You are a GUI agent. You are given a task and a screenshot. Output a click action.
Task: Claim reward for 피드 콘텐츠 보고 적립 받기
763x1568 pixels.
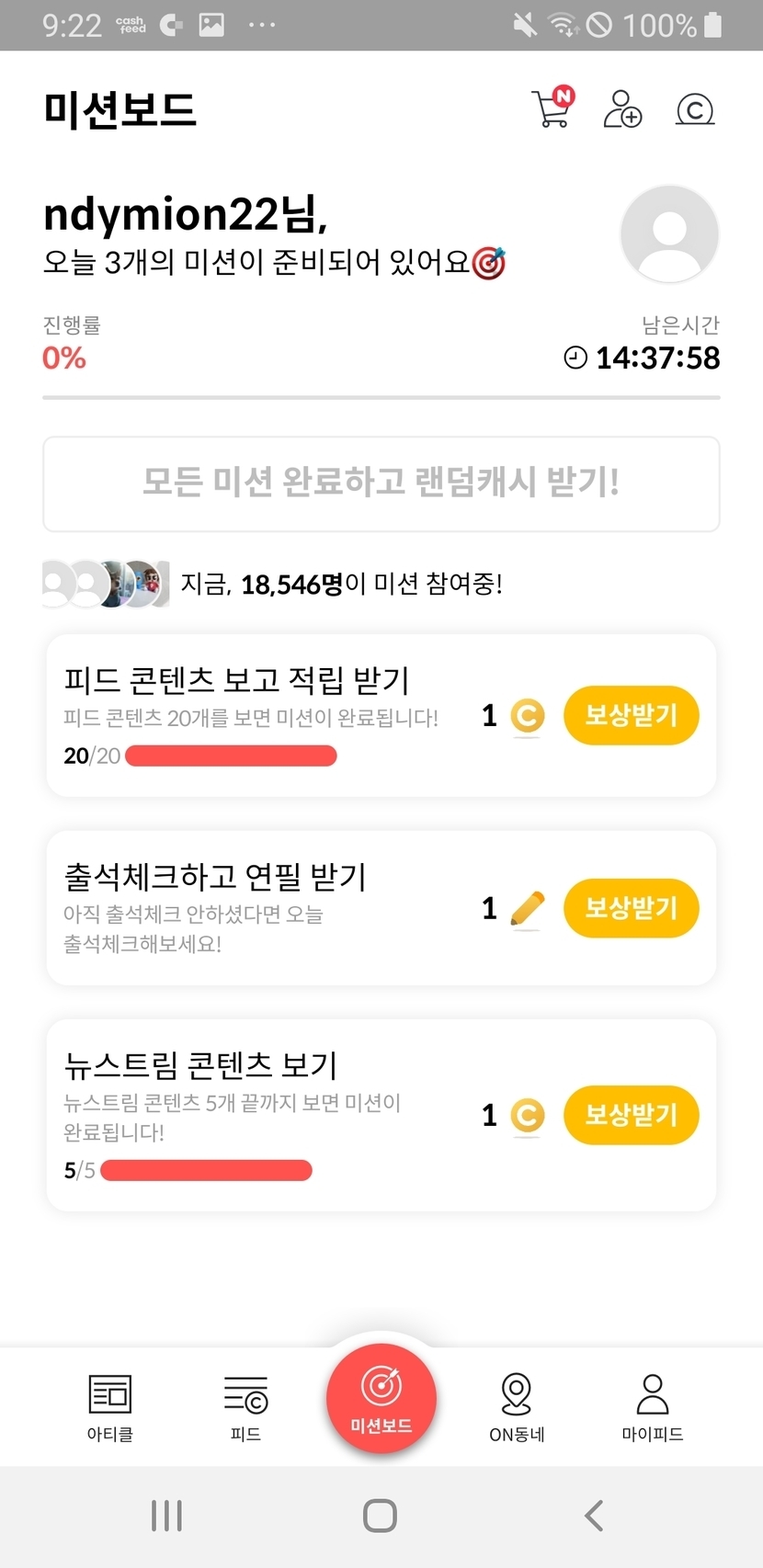[631, 715]
